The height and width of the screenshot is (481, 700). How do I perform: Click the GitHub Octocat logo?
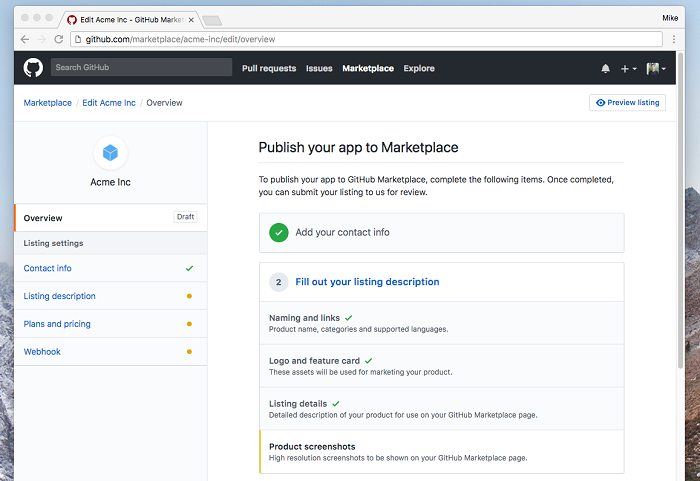33,68
